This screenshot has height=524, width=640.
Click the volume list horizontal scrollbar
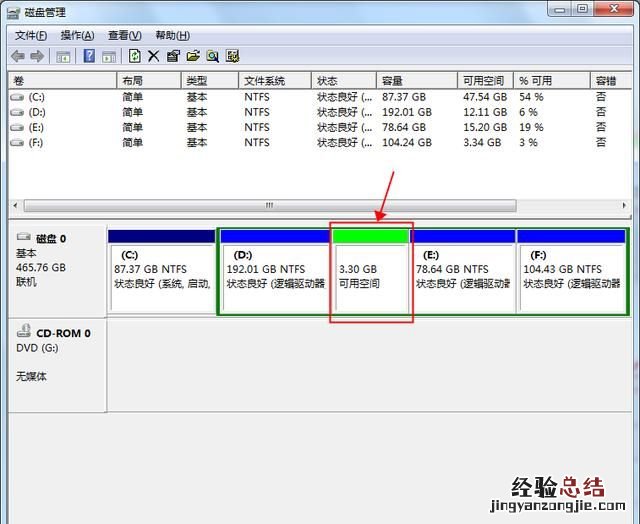point(268,205)
